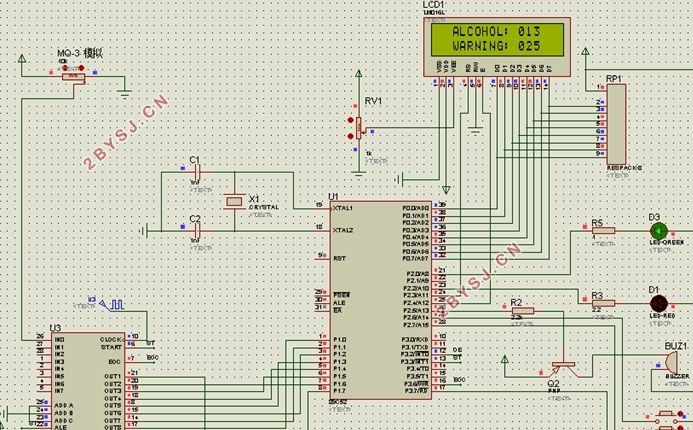Select resistor R5 next to green LED
693x430 pixels.
604,230
